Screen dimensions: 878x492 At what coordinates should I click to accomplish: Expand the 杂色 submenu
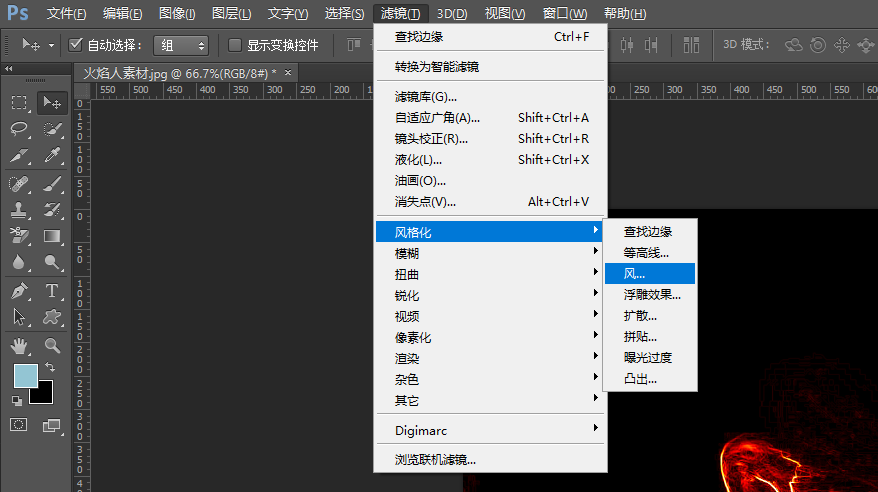[490, 379]
